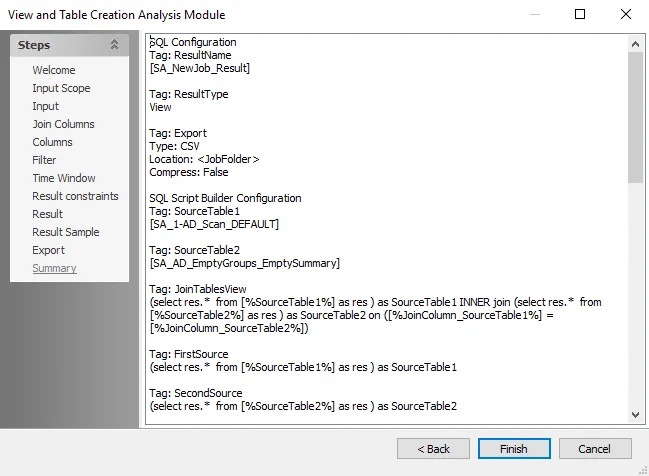Click the scrollbar down arrow
This screenshot has height=476, width=649.
pyautogui.click(x=635, y=414)
